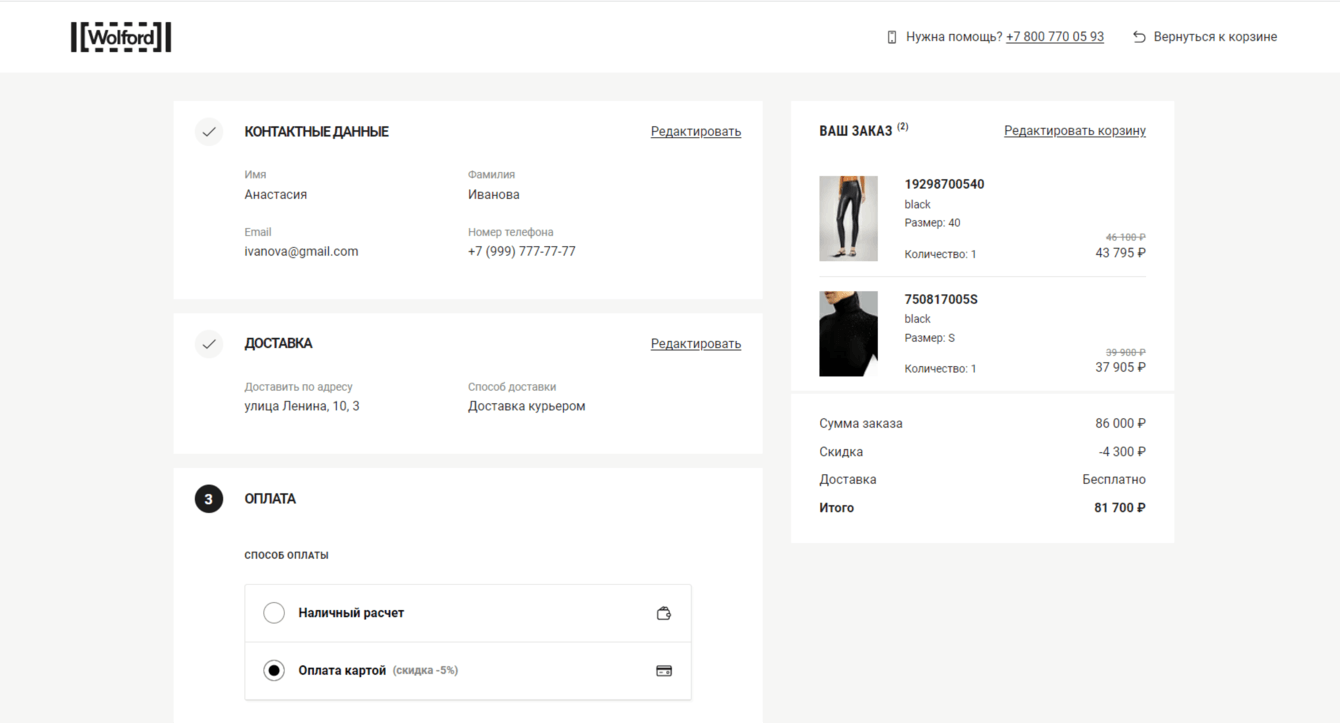
Task: Click the checkmark icon beside Доставка
Action: [209, 344]
